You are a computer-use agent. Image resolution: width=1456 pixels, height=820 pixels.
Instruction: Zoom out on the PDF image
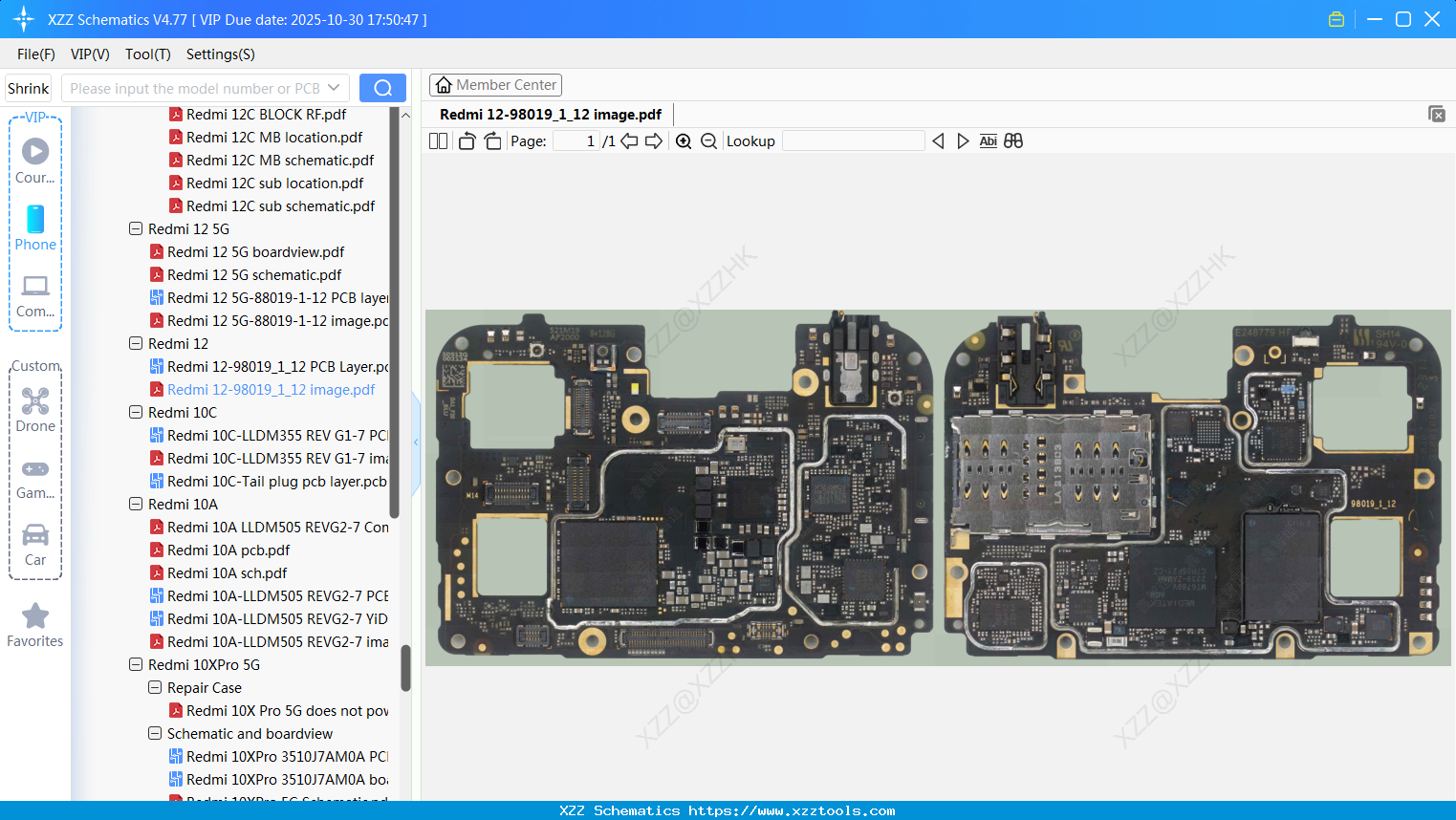pos(708,140)
